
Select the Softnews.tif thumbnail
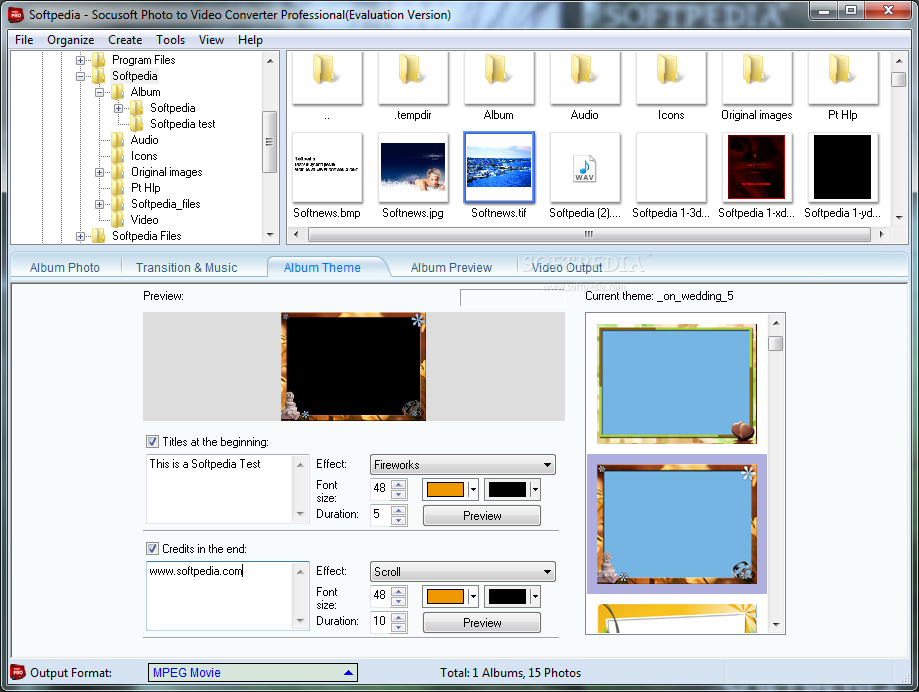click(499, 168)
